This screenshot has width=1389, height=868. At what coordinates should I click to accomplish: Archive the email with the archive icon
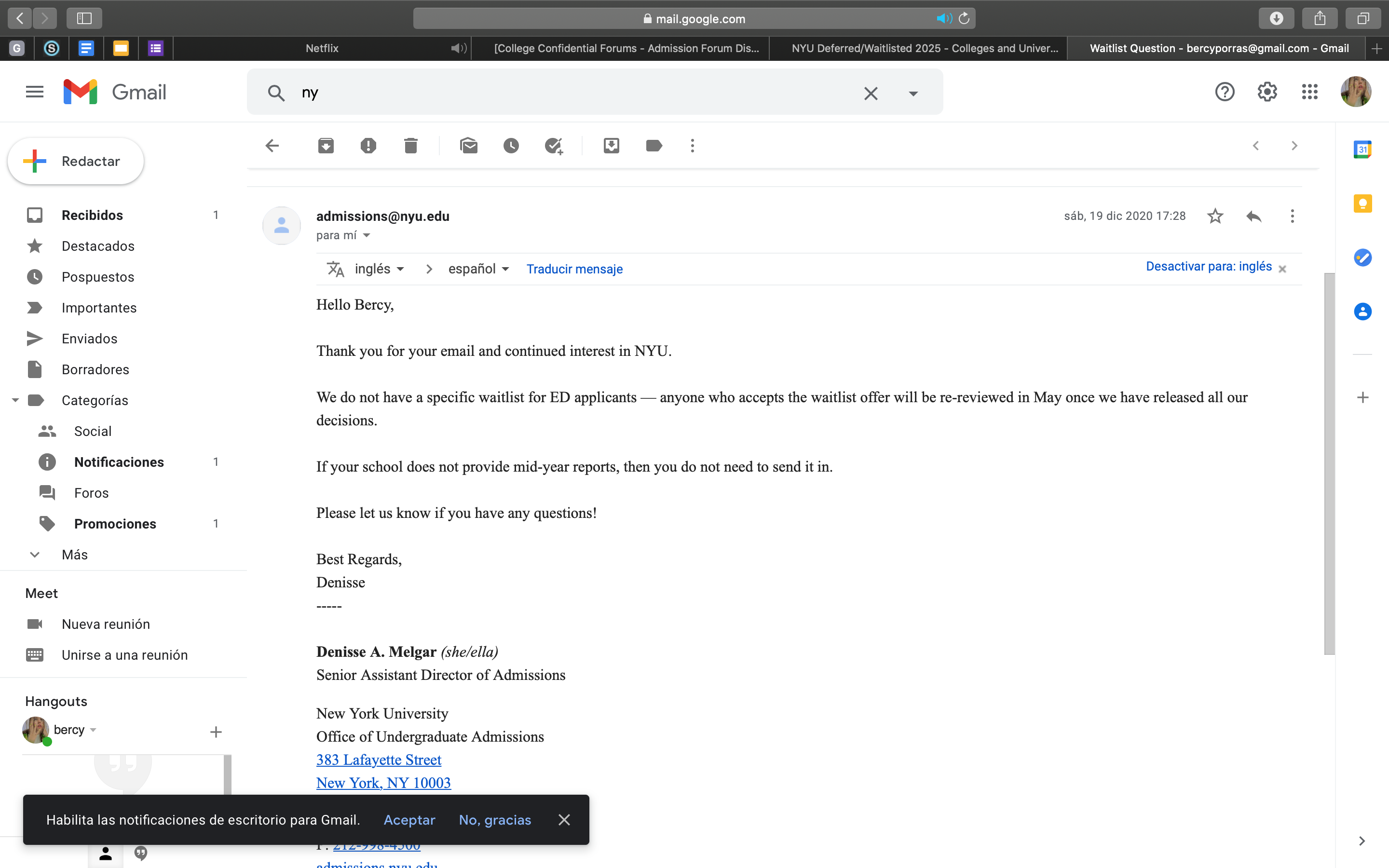click(x=326, y=146)
